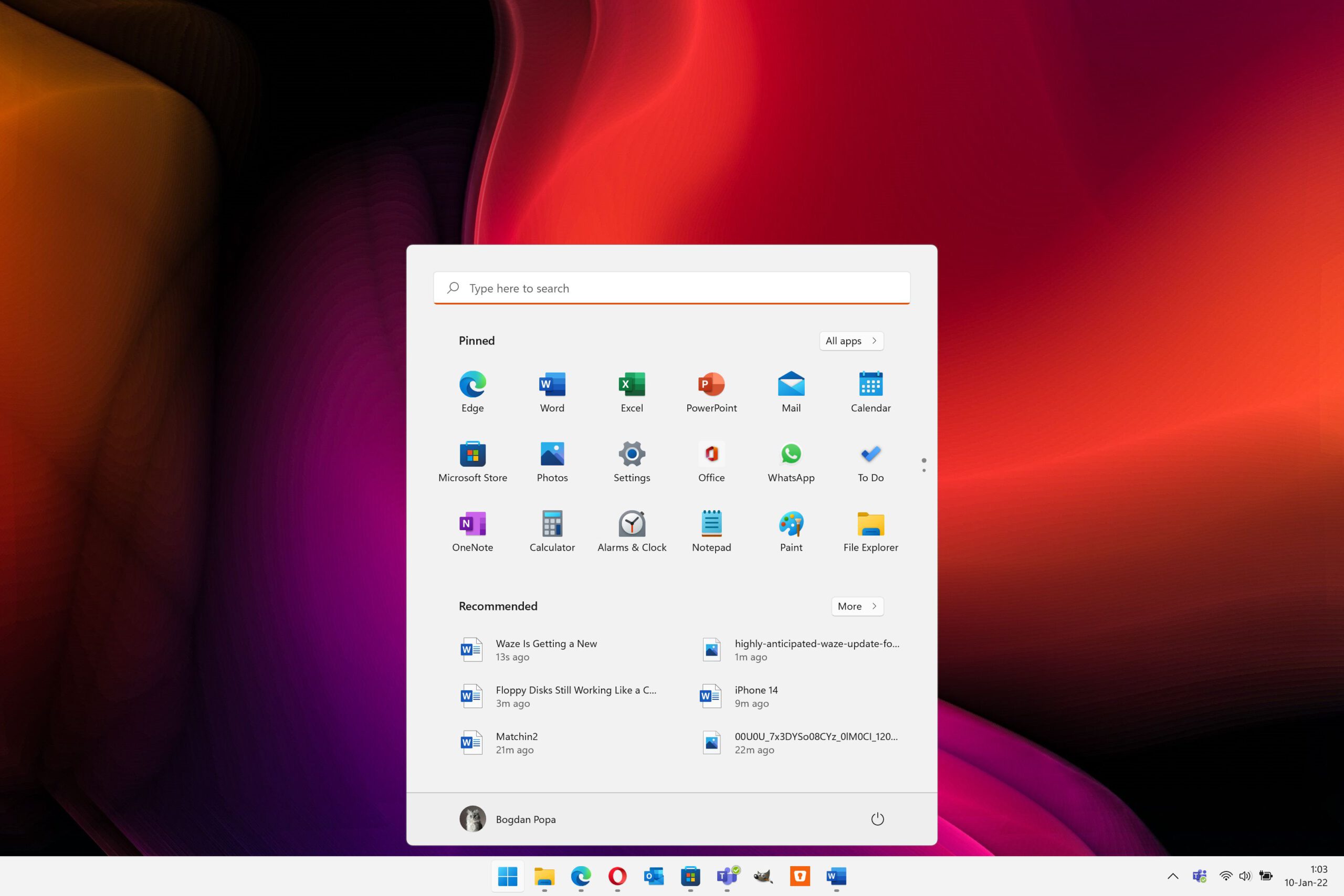Open the Edge pinned app
The image size is (1344, 896).
(x=472, y=392)
